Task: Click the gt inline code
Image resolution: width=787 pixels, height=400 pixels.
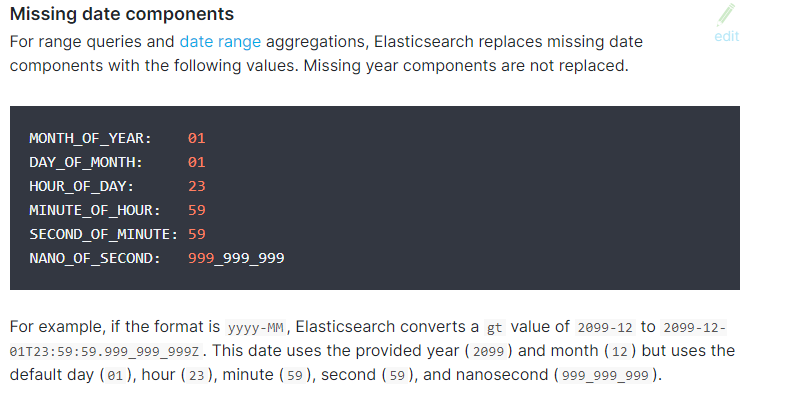Action: click(x=494, y=328)
